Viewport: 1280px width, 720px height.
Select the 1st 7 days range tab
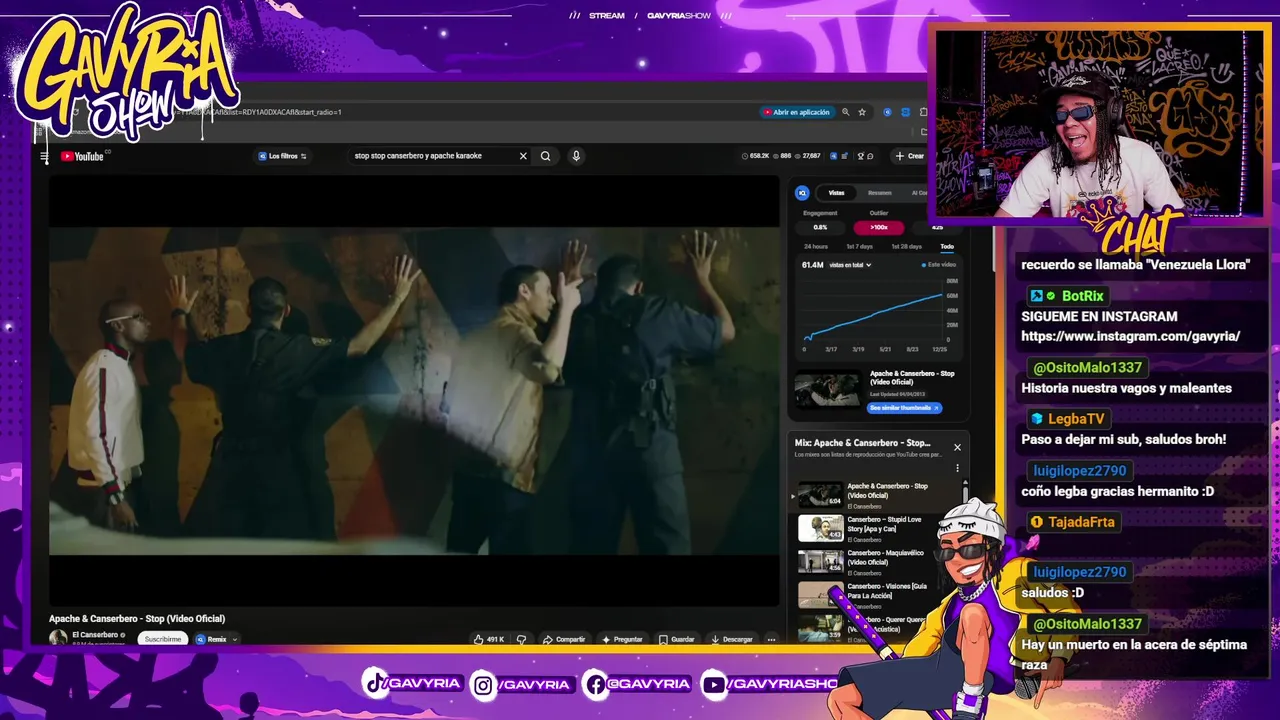(x=860, y=246)
